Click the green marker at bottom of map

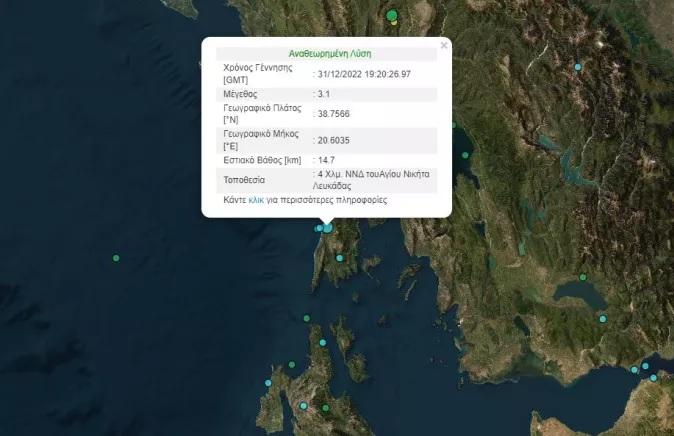coord(325,408)
